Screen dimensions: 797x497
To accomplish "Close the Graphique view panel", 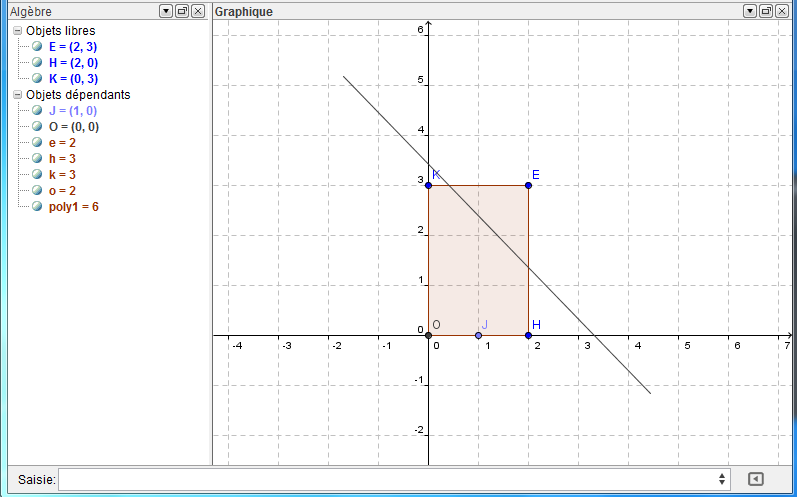I will [781, 10].
